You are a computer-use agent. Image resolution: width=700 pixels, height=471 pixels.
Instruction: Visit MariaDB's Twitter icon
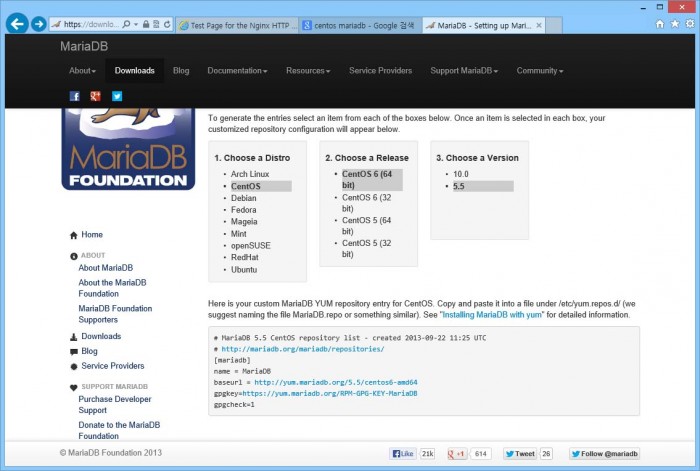(x=117, y=96)
